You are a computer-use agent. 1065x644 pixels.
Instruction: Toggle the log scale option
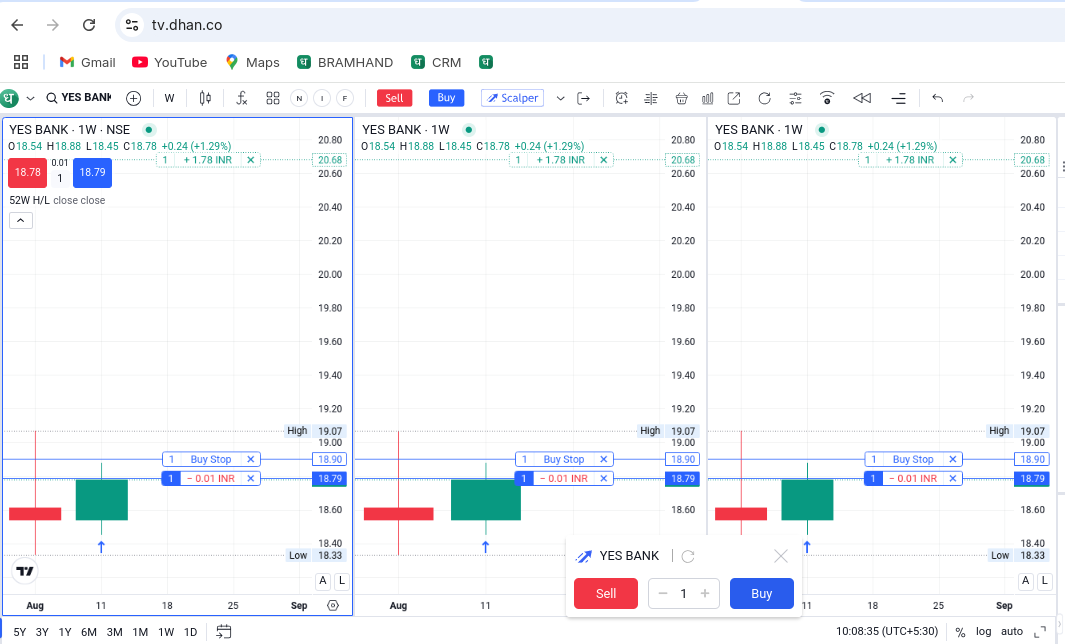(x=983, y=631)
